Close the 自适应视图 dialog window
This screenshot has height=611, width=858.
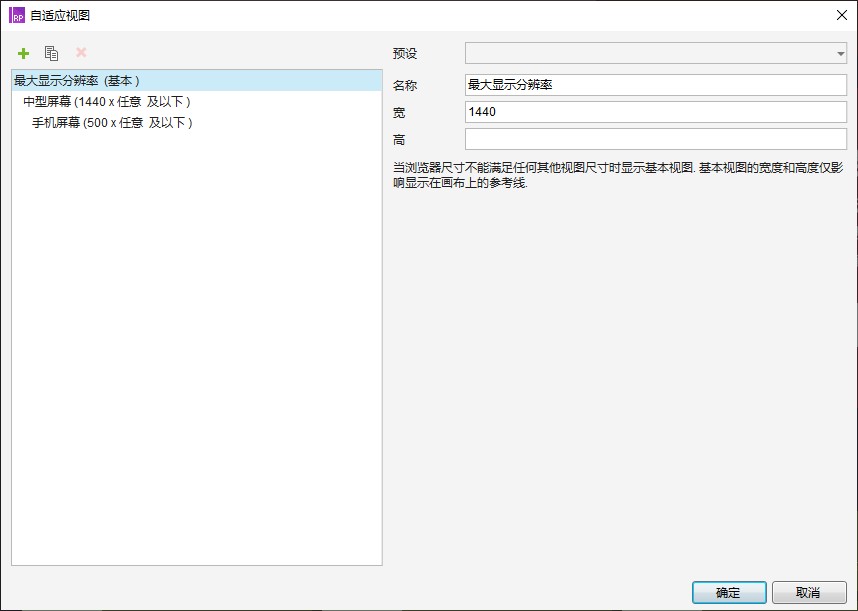842,15
